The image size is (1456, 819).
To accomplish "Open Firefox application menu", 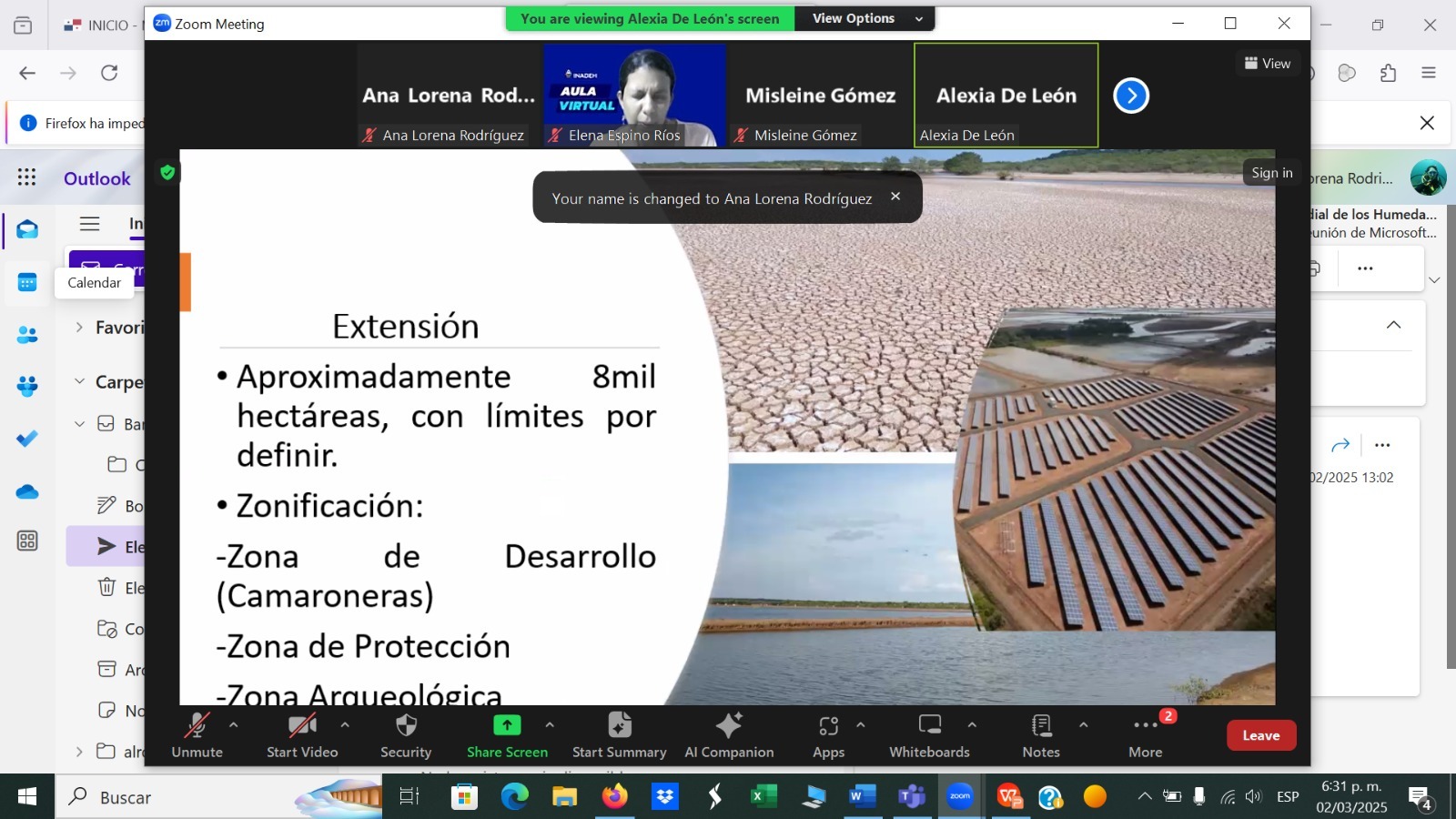I will pos(1429,73).
